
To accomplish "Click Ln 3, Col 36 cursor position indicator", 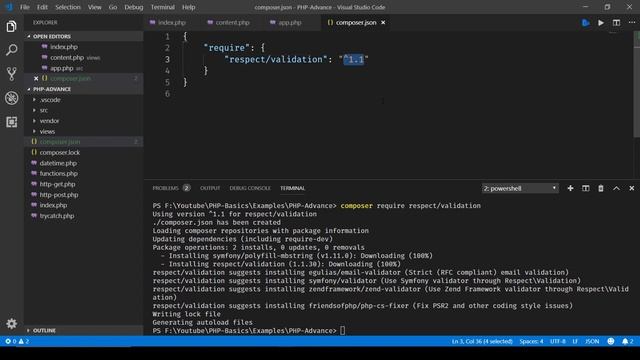I will coord(482,341).
